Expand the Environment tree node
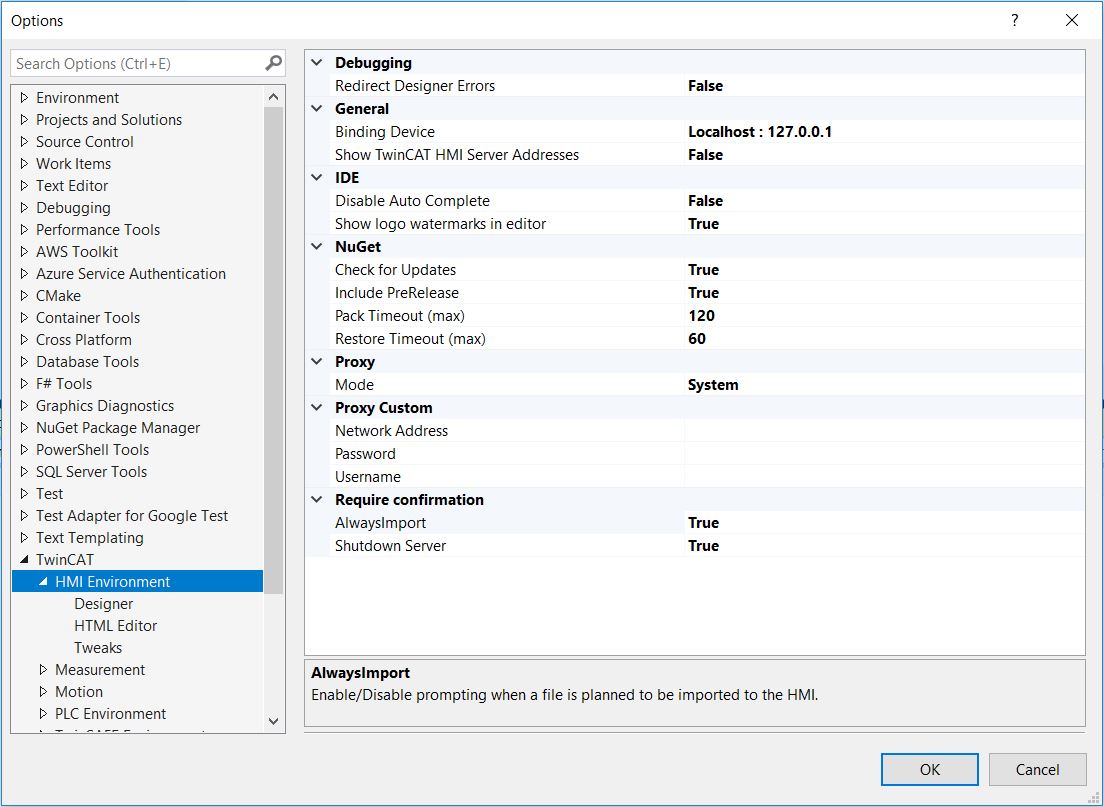1104x807 pixels. point(25,97)
